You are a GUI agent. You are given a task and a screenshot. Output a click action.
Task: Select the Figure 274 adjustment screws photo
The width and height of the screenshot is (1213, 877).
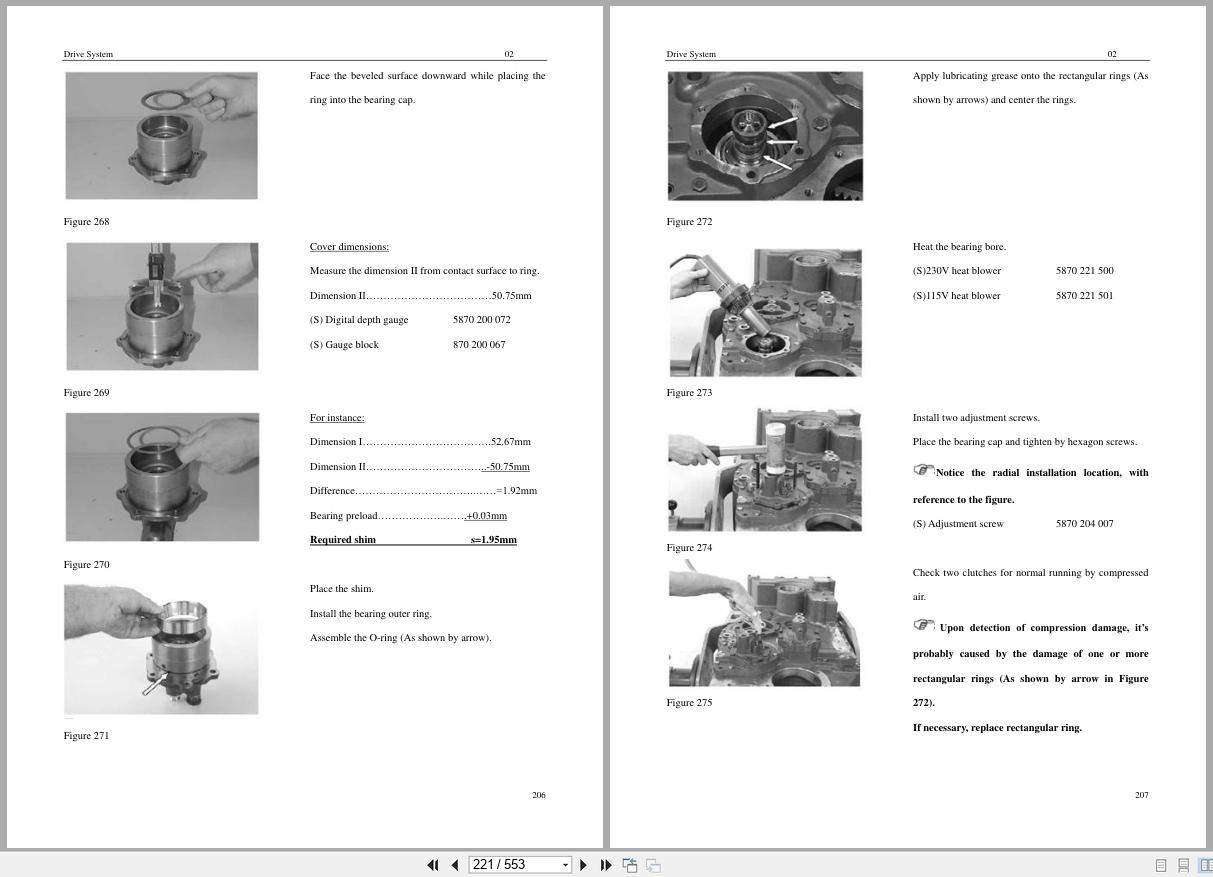tap(765, 468)
